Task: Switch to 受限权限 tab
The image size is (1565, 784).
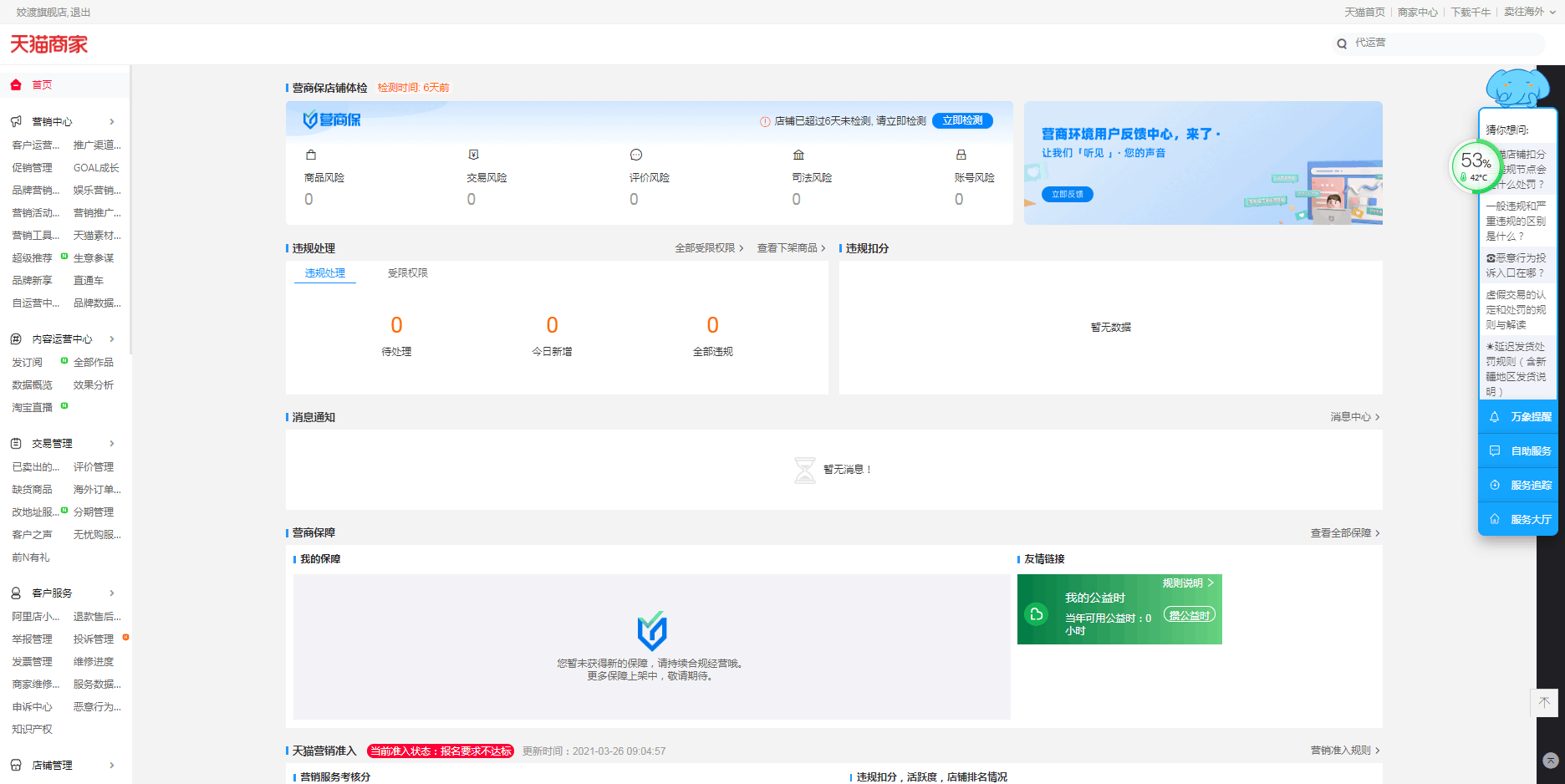Action: point(408,273)
